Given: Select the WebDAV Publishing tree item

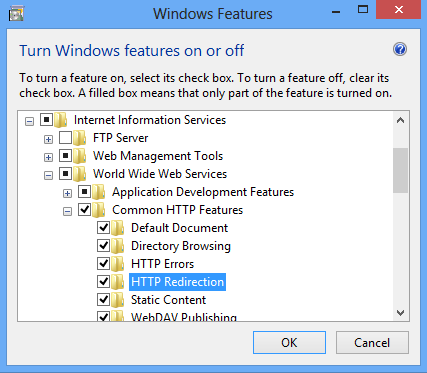Looking at the screenshot, I should pyautogui.click(x=184, y=317).
